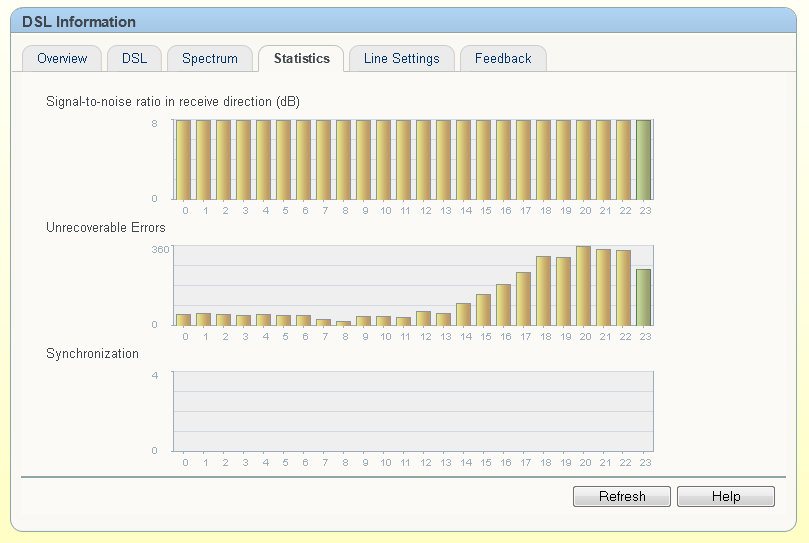Viewport: 809px width, 543px height.
Task: Click the hour-0 bar in Unrecoverable Errors chart
Action: pos(184,320)
